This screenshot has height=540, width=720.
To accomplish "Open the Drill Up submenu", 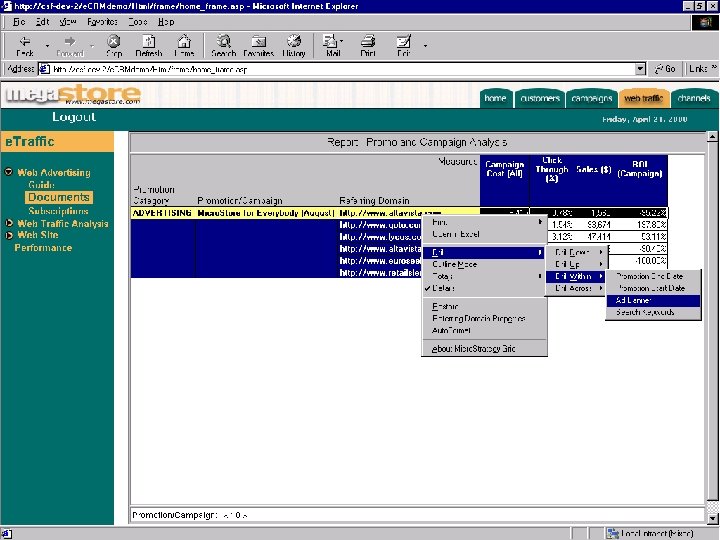I will pyautogui.click(x=576, y=264).
